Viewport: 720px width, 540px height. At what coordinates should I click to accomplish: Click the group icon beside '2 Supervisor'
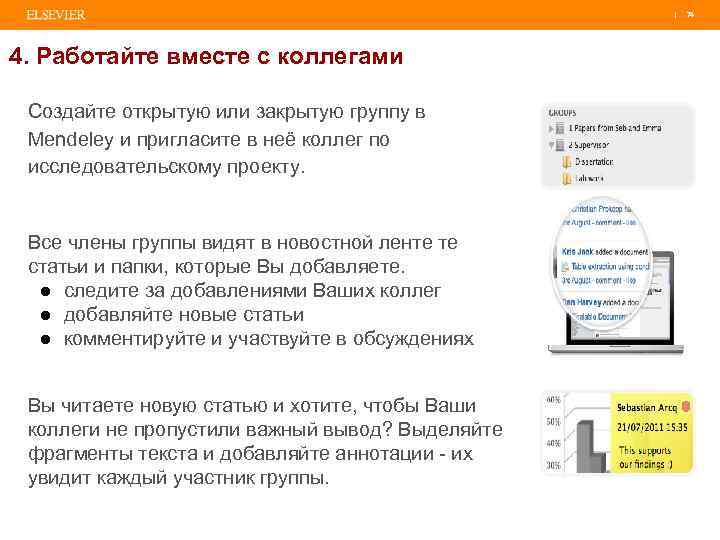(560, 146)
